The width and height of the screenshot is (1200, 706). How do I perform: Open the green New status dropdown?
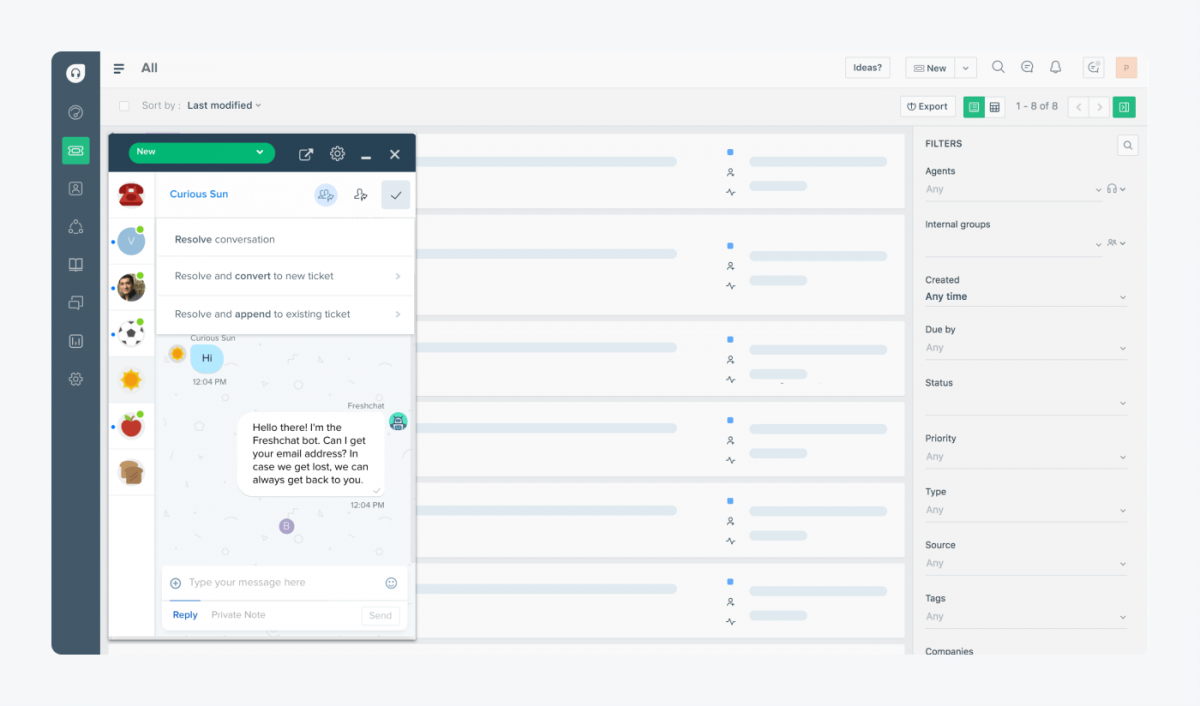coord(201,152)
